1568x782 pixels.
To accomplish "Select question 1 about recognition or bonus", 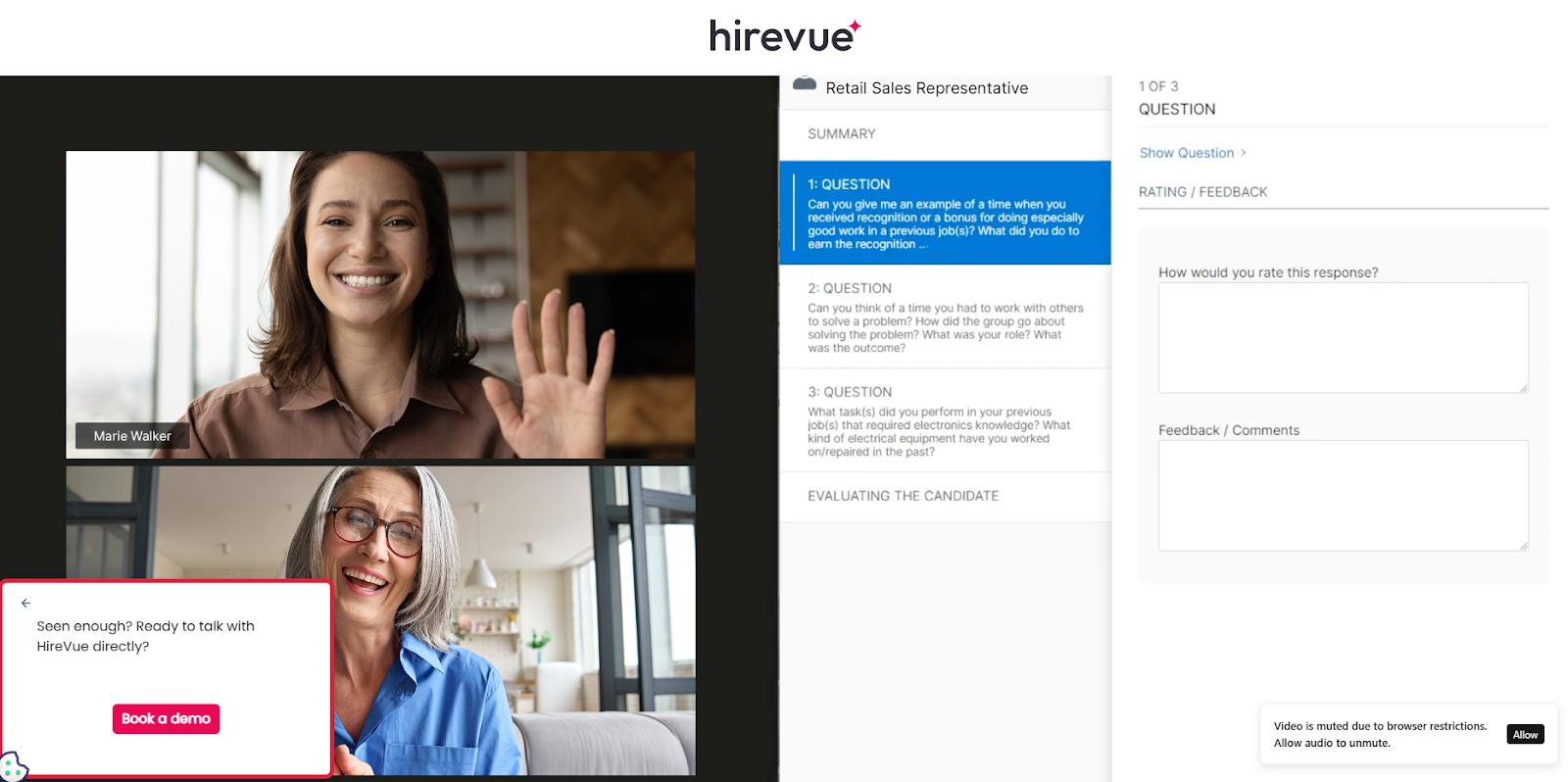I will pyautogui.click(x=945, y=214).
